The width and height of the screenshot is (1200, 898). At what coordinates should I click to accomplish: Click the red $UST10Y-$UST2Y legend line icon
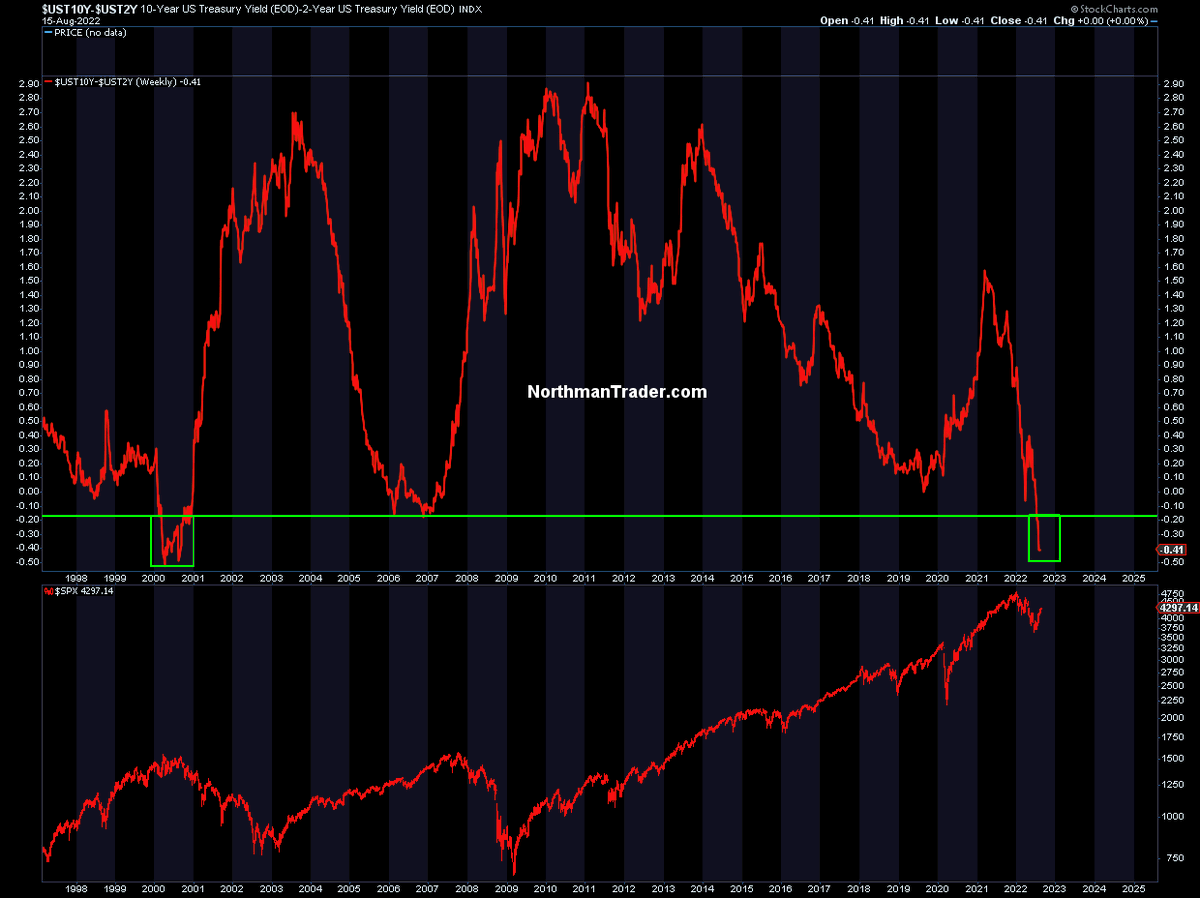[x=48, y=81]
